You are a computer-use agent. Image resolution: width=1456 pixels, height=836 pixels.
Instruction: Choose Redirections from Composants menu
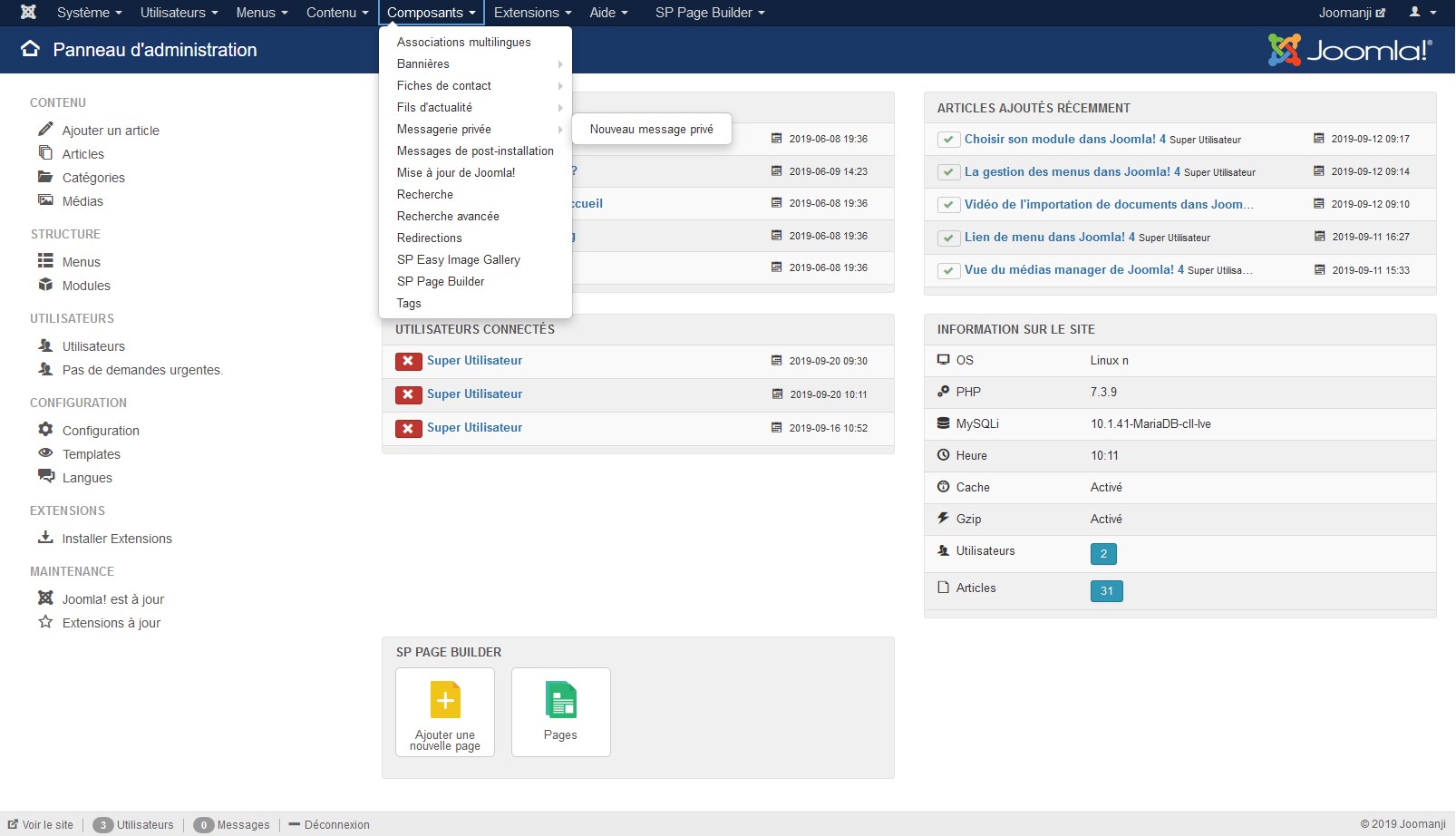coord(475,238)
